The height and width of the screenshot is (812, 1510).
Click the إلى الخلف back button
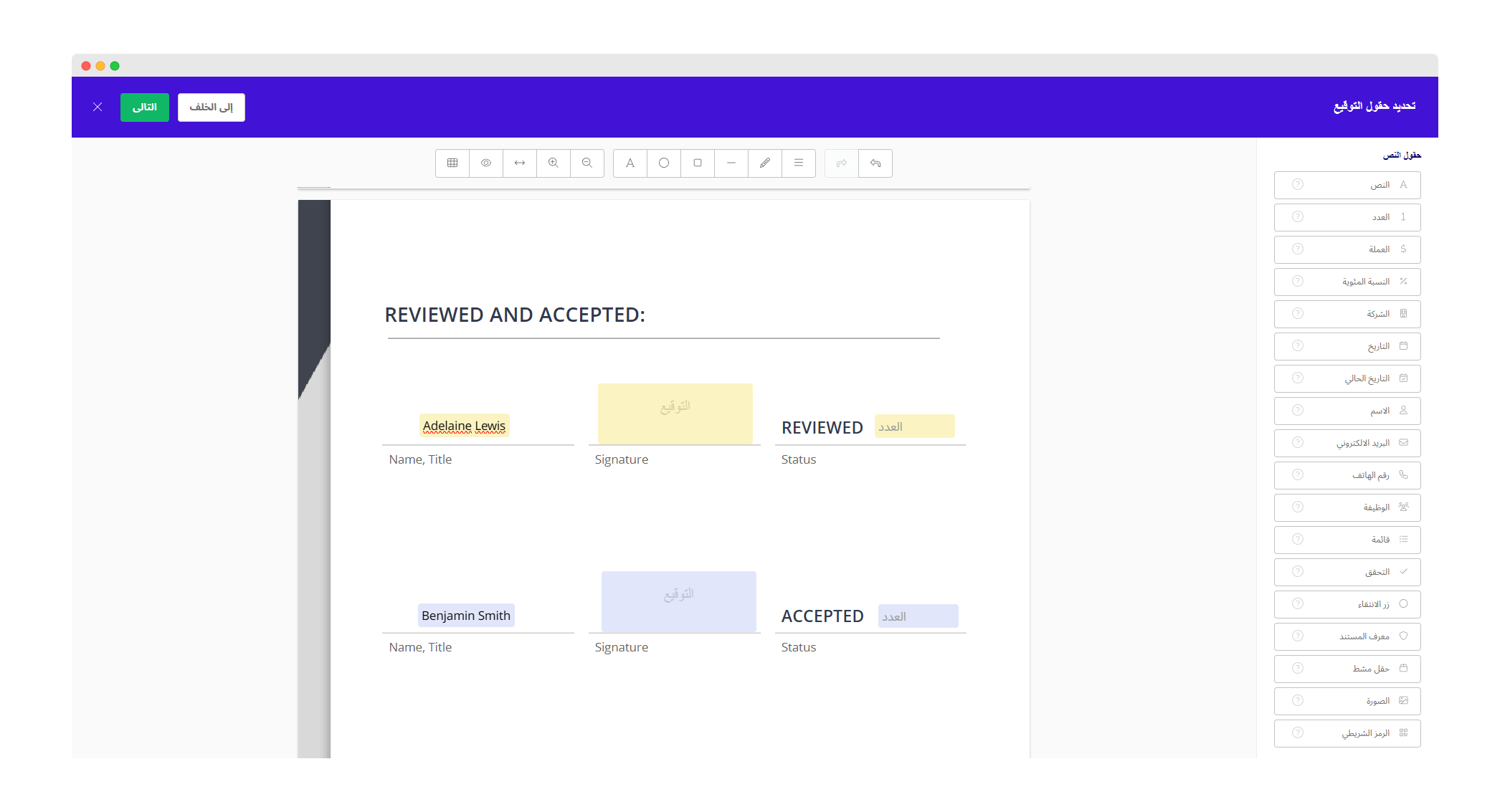[212, 108]
